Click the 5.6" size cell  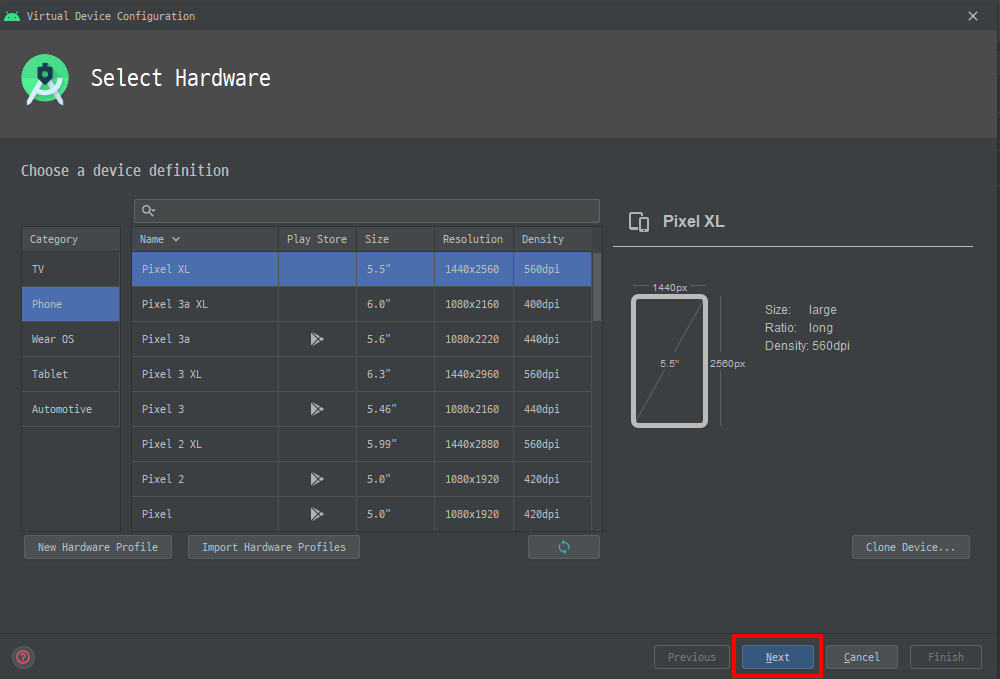395,339
